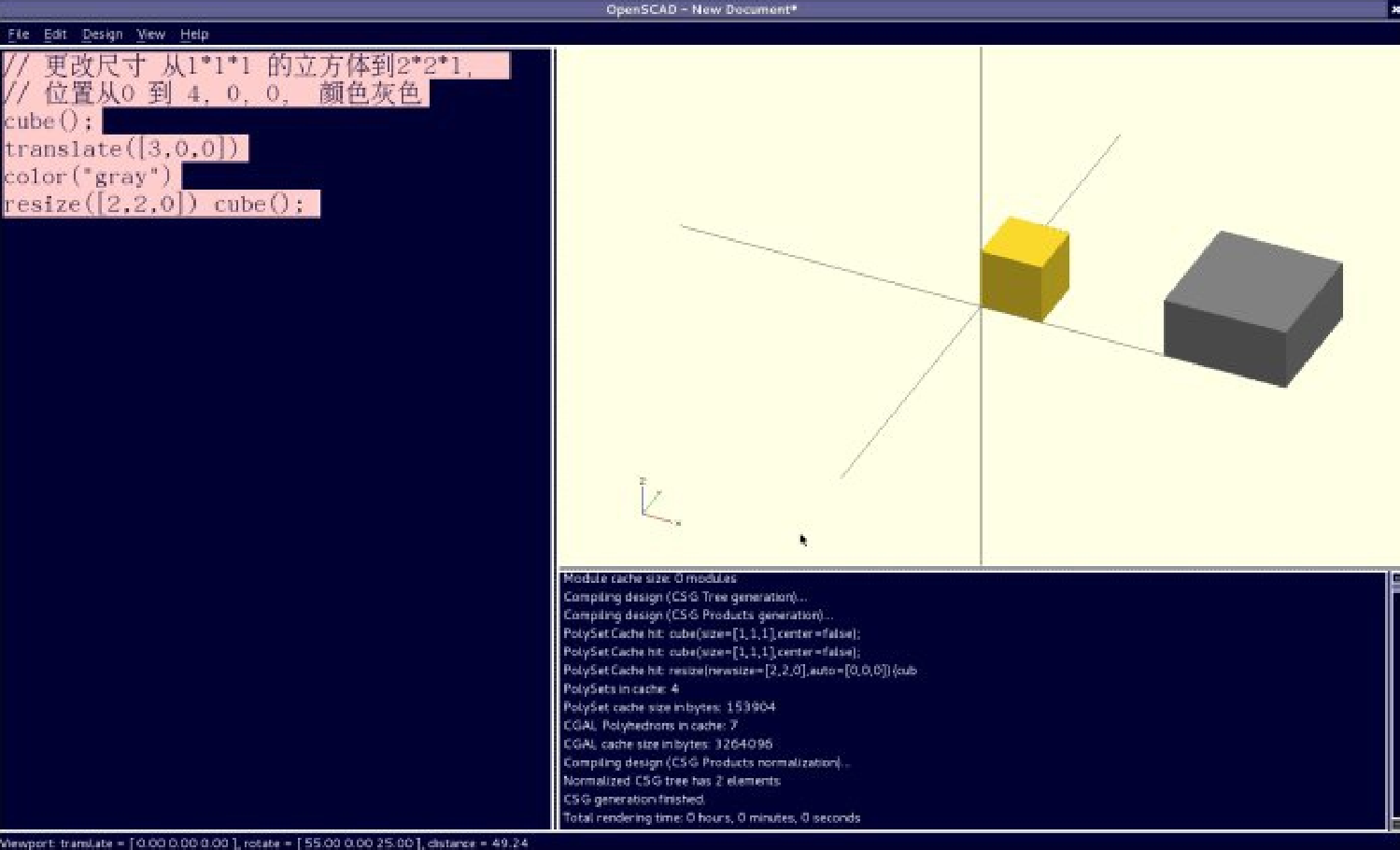
Task: Click the color("gray") code line
Action: click(x=89, y=177)
